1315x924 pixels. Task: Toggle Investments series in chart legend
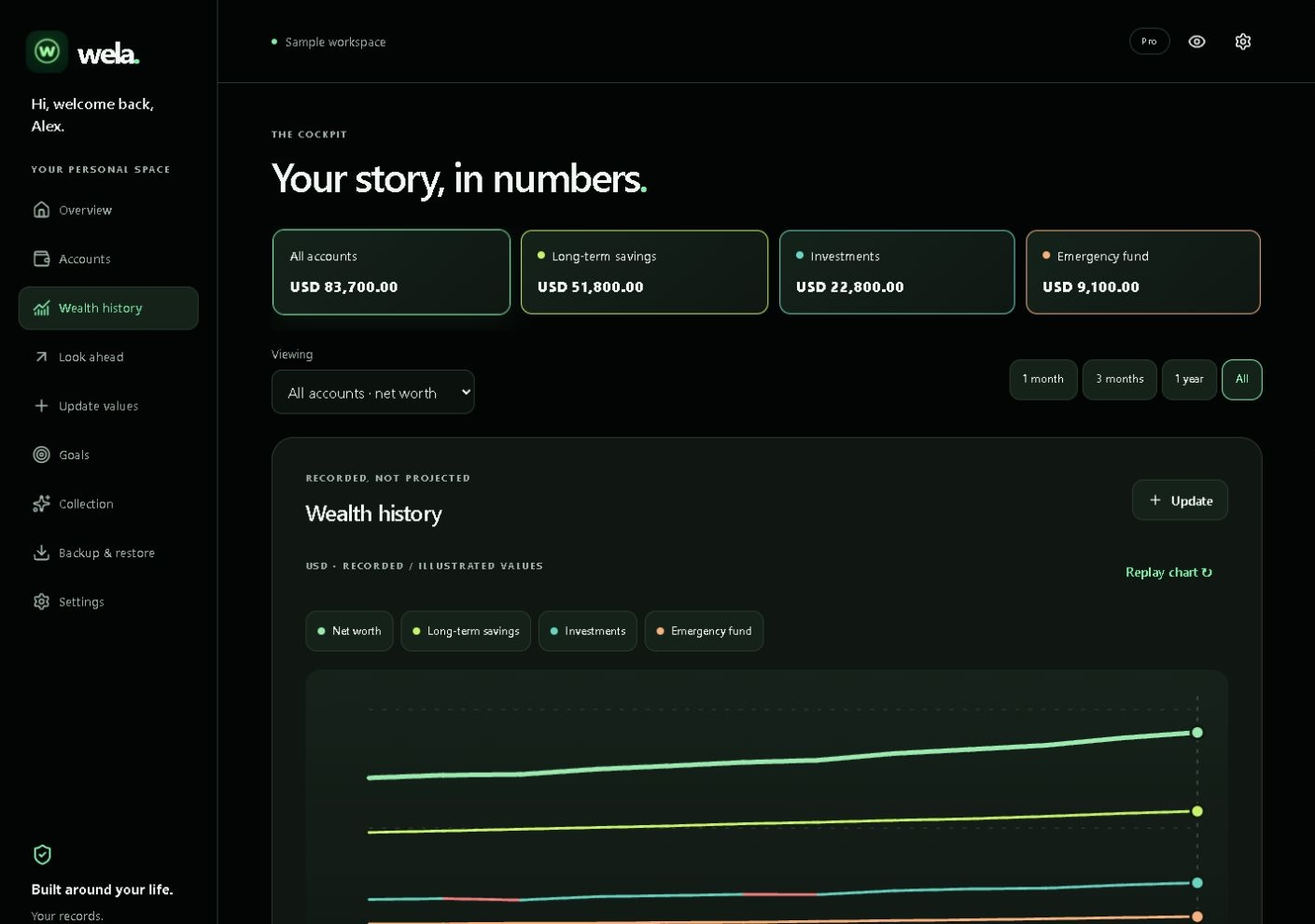[588, 631]
